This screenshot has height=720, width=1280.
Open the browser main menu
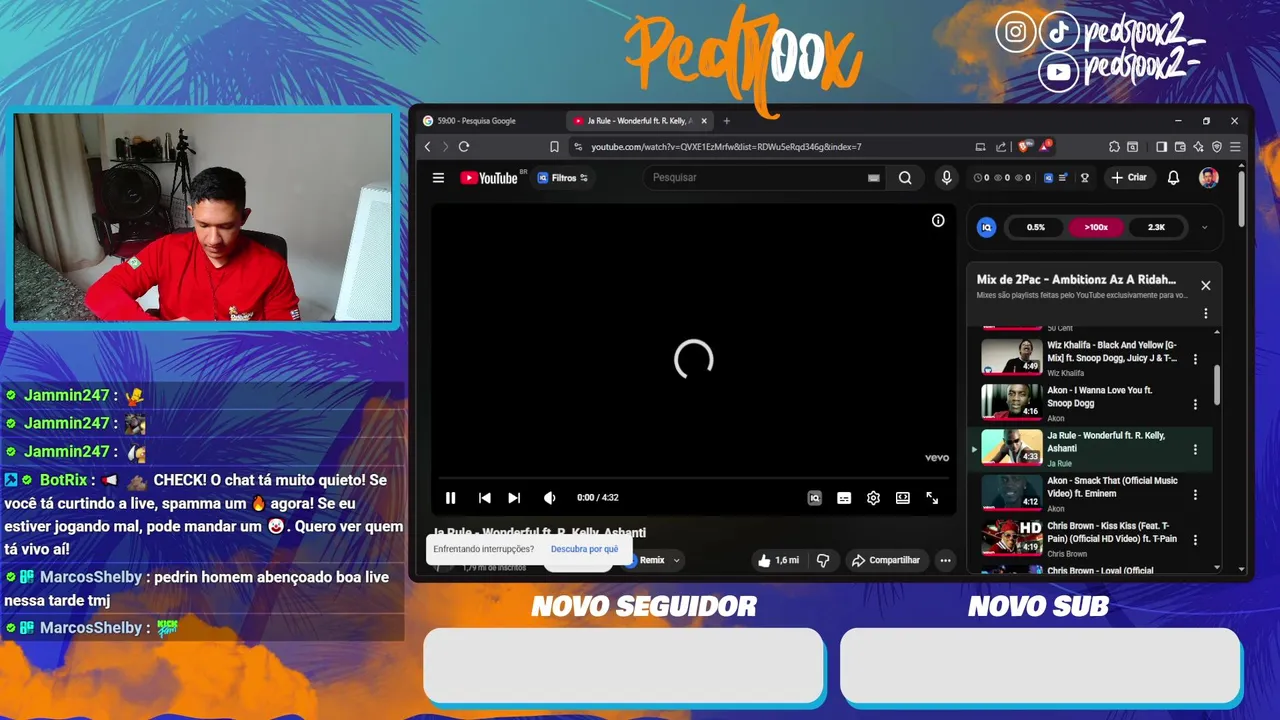(1236, 147)
